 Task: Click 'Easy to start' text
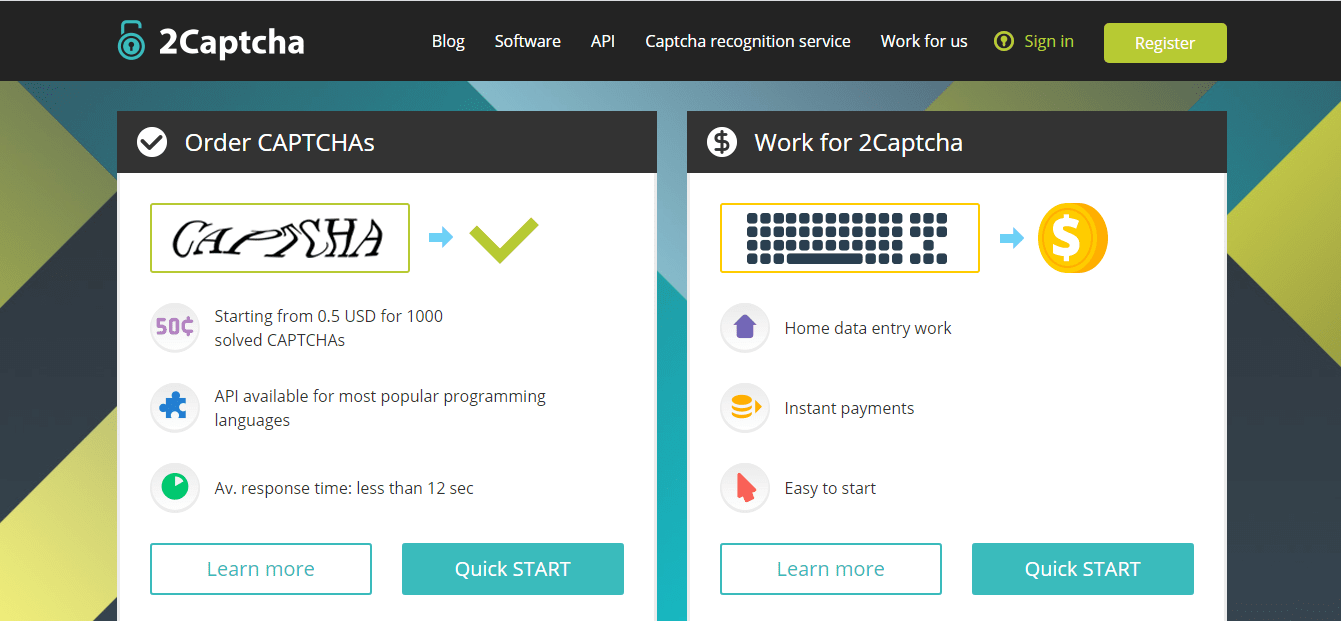(830, 488)
